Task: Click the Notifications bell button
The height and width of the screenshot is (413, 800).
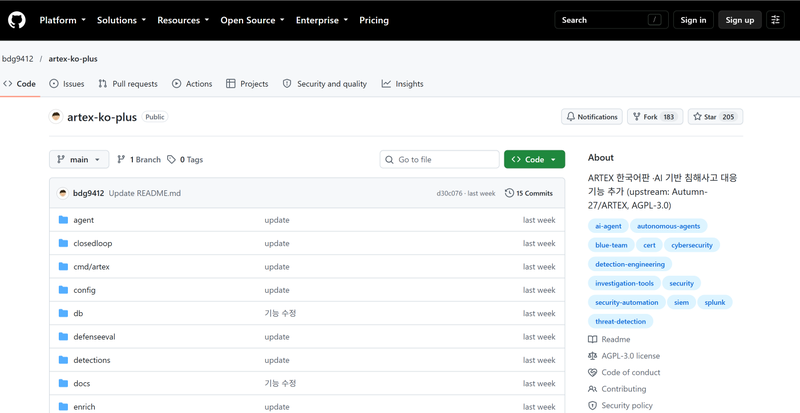Action: pyautogui.click(x=592, y=117)
